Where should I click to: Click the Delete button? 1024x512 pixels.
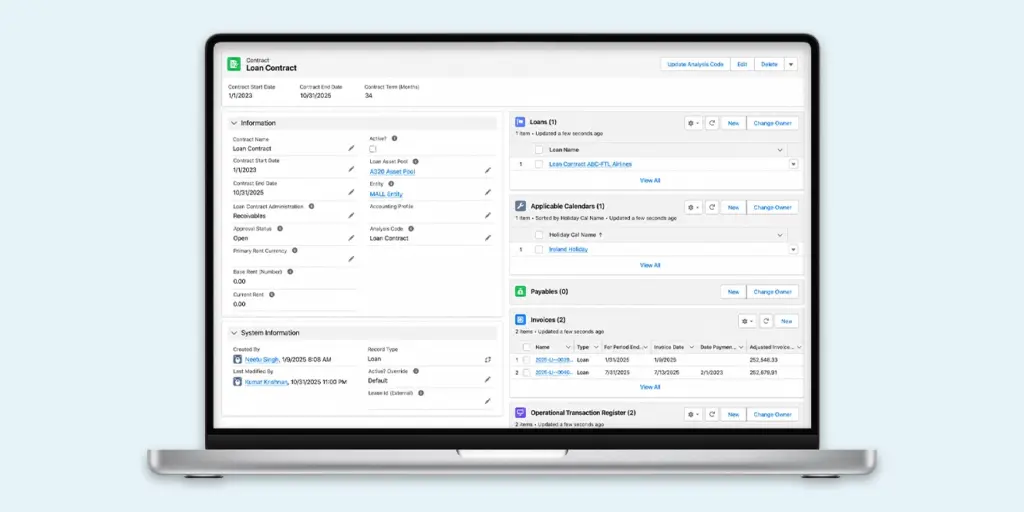pyautogui.click(x=769, y=64)
